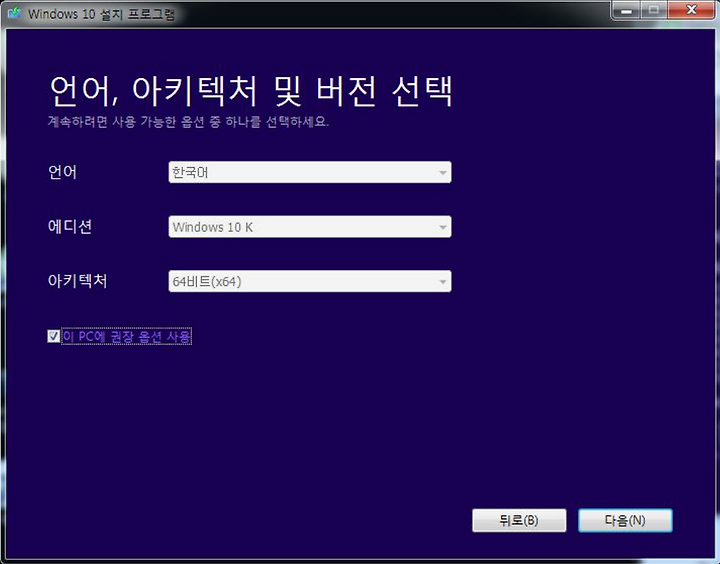Click the window title 'Windows 10 설치 프로그램'
Image resolution: width=720 pixels, height=564 pixels.
point(101,14)
